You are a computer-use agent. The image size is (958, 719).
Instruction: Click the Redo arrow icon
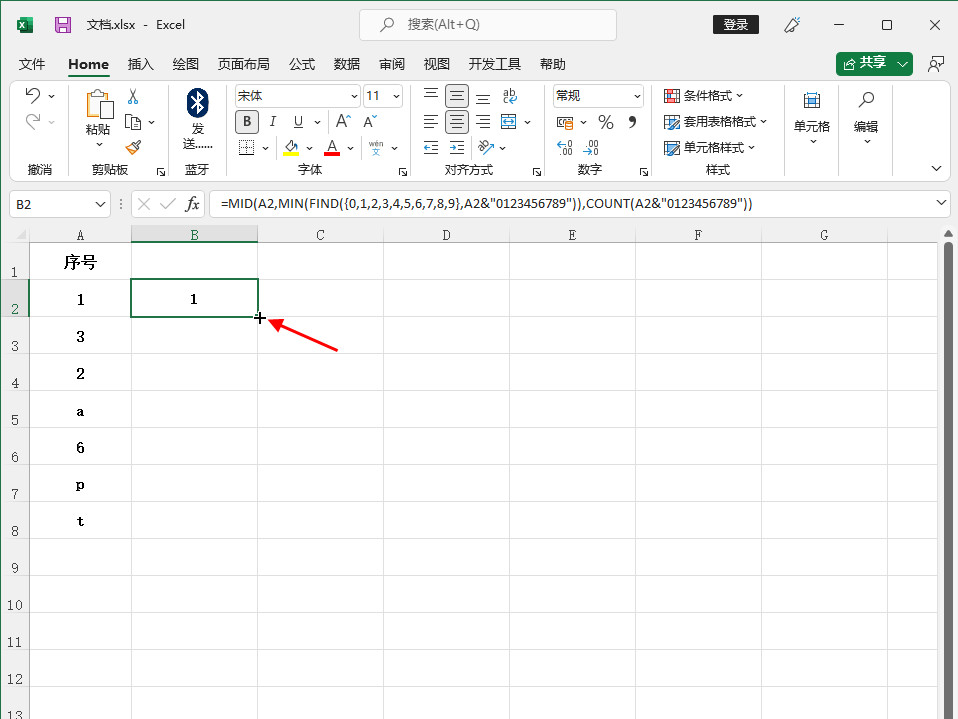point(32,122)
